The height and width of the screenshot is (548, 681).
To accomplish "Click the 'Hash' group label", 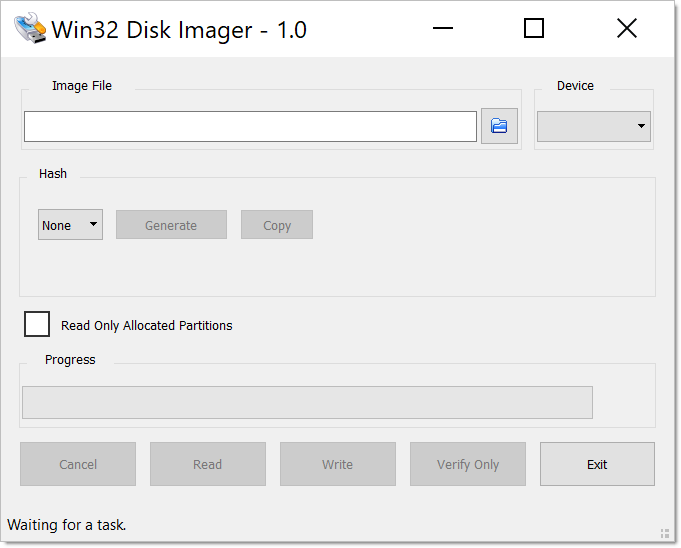I will (x=53, y=174).
